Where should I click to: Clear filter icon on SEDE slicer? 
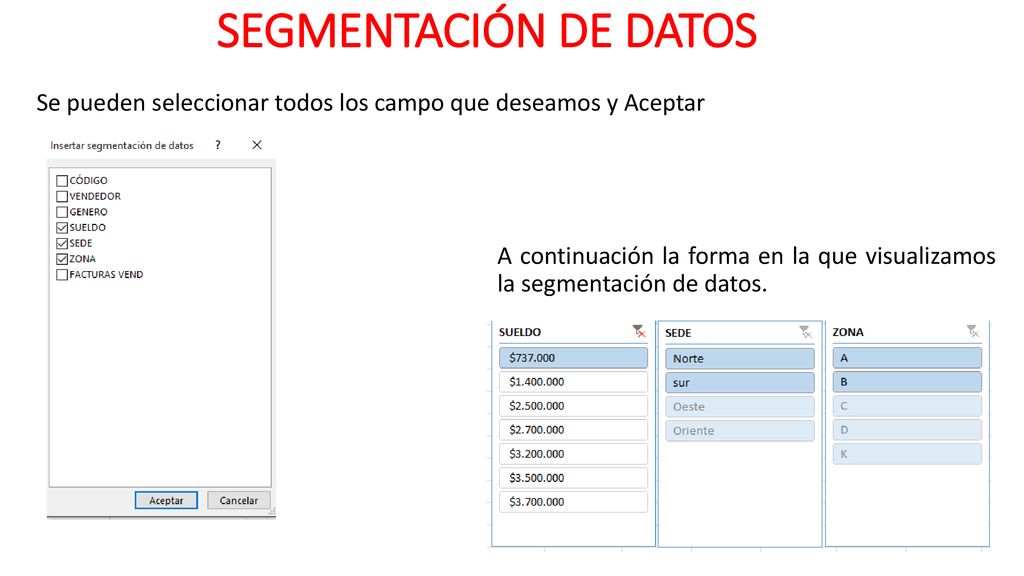805,332
